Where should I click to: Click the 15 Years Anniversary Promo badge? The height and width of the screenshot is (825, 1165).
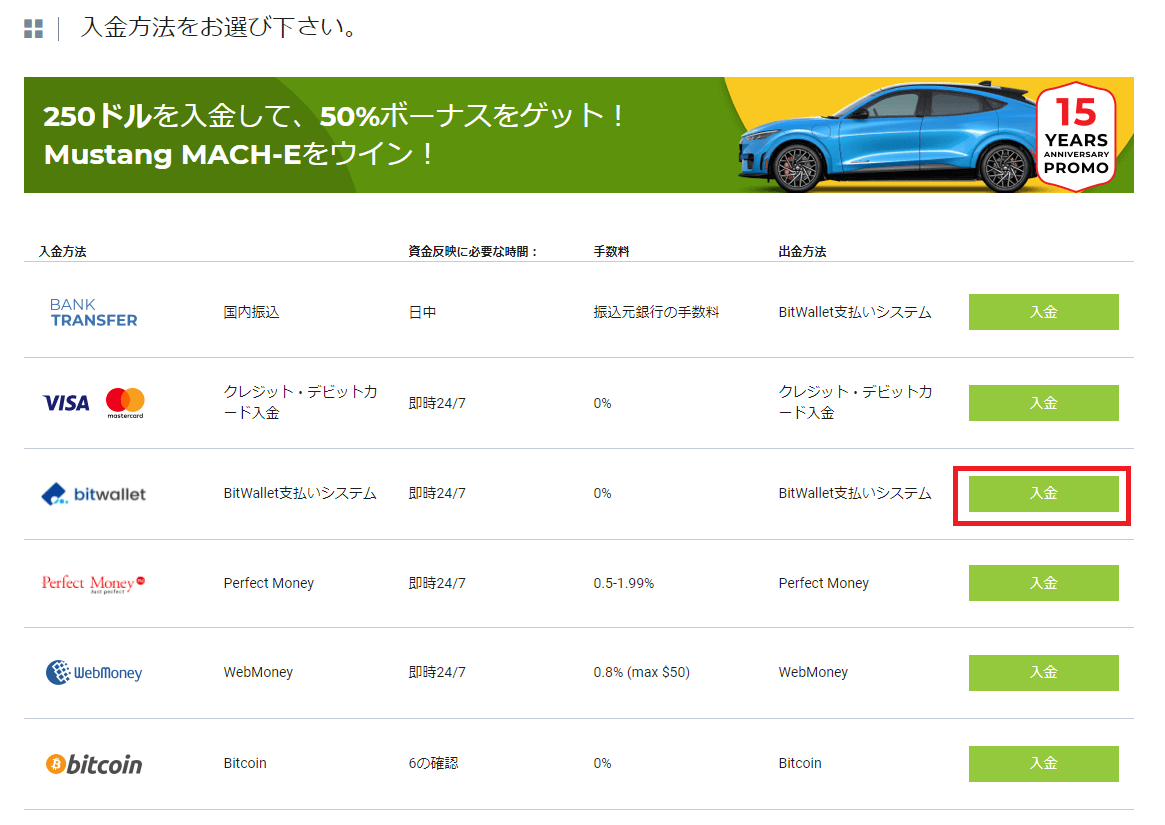(x=1076, y=136)
